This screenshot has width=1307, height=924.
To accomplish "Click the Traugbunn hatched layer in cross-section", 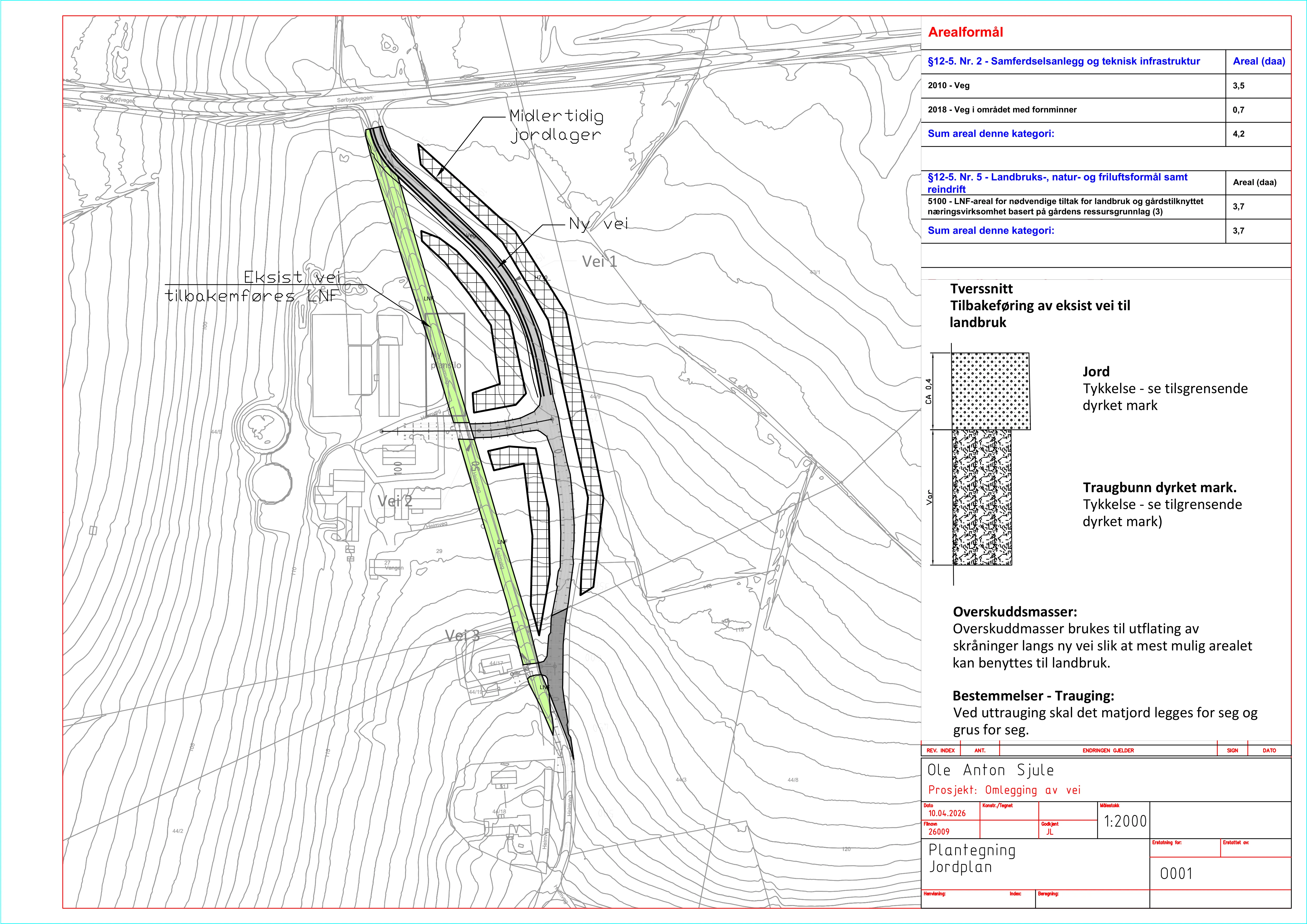I will coord(982,498).
